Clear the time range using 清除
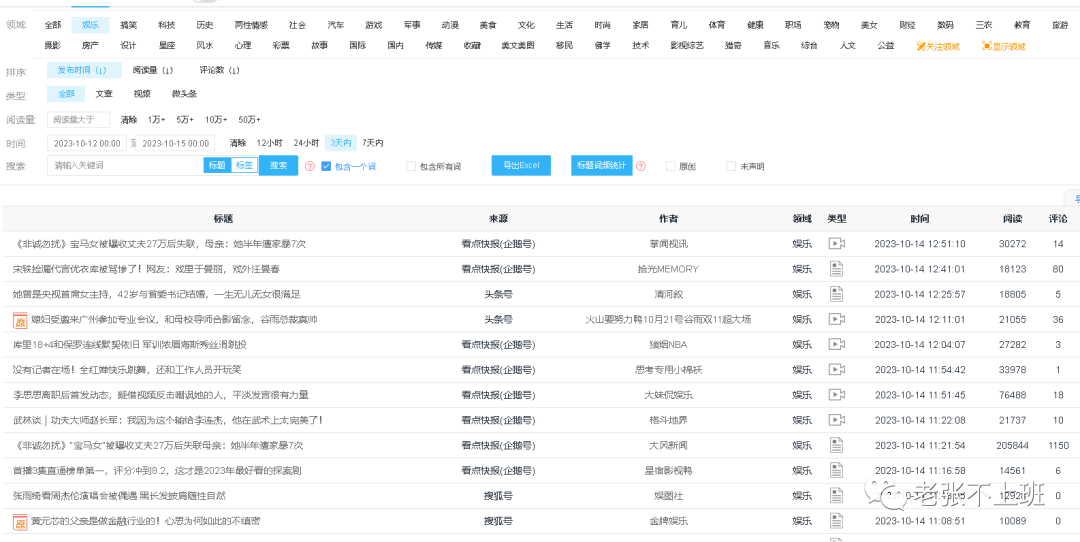The height and width of the screenshot is (542, 1080). 238,143
